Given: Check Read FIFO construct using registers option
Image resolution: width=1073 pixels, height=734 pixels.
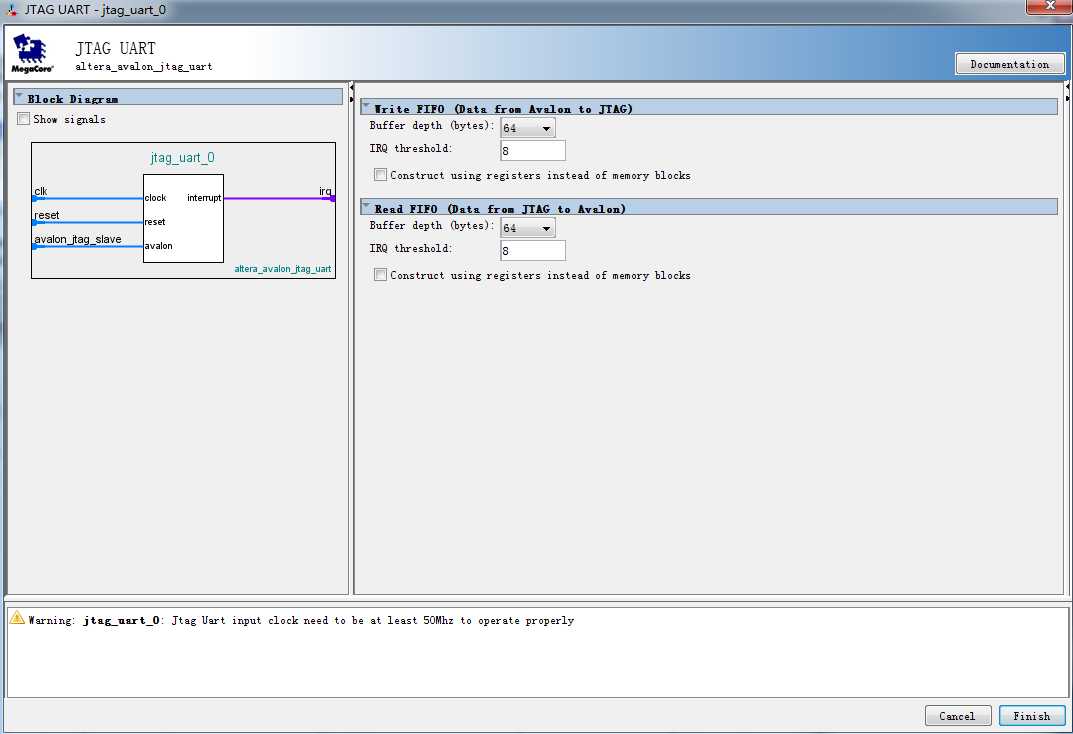Looking at the screenshot, I should pyautogui.click(x=380, y=275).
